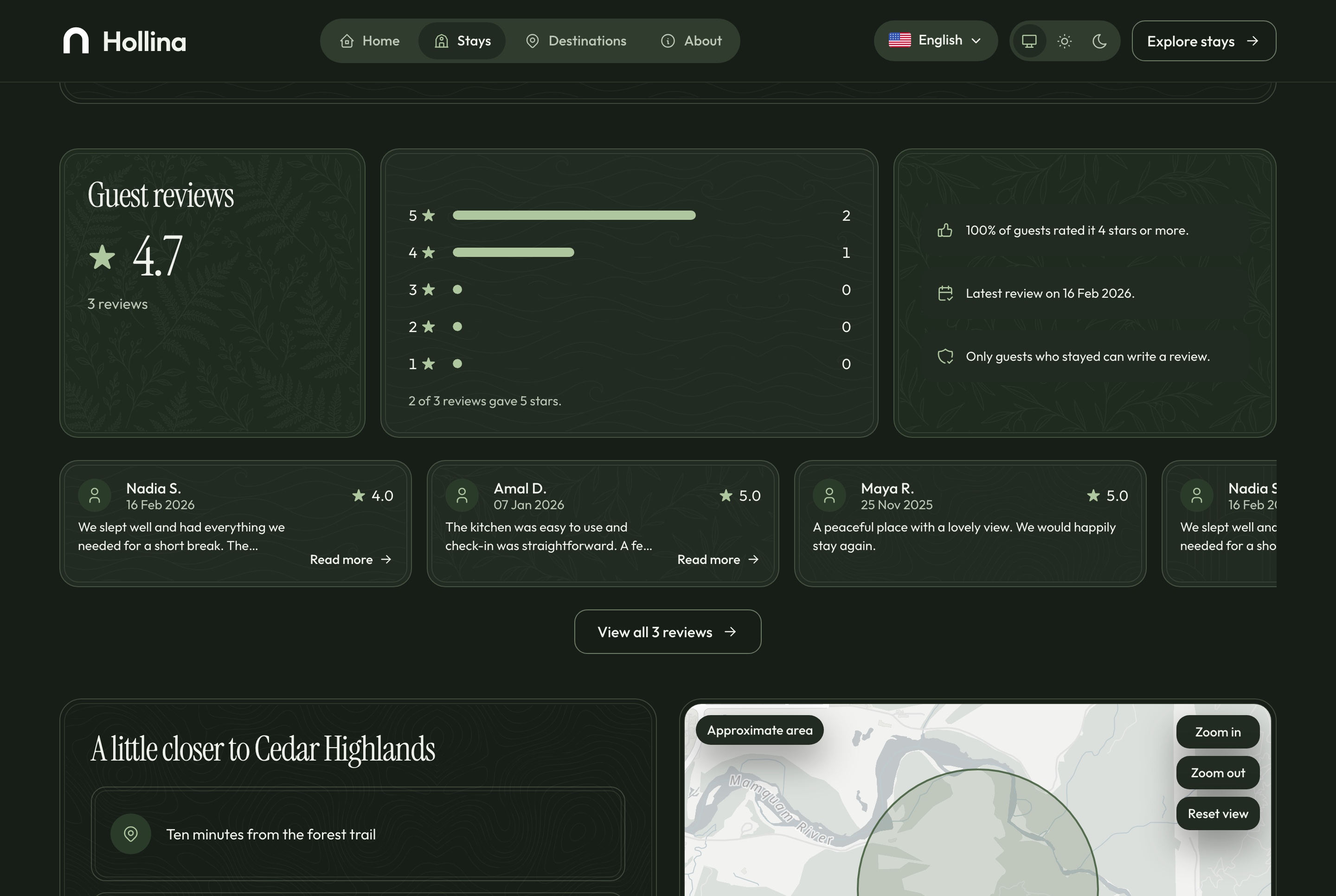
Task: Go to Destinations in the nav
Action: pyautogui.click(x=576, y=41)
